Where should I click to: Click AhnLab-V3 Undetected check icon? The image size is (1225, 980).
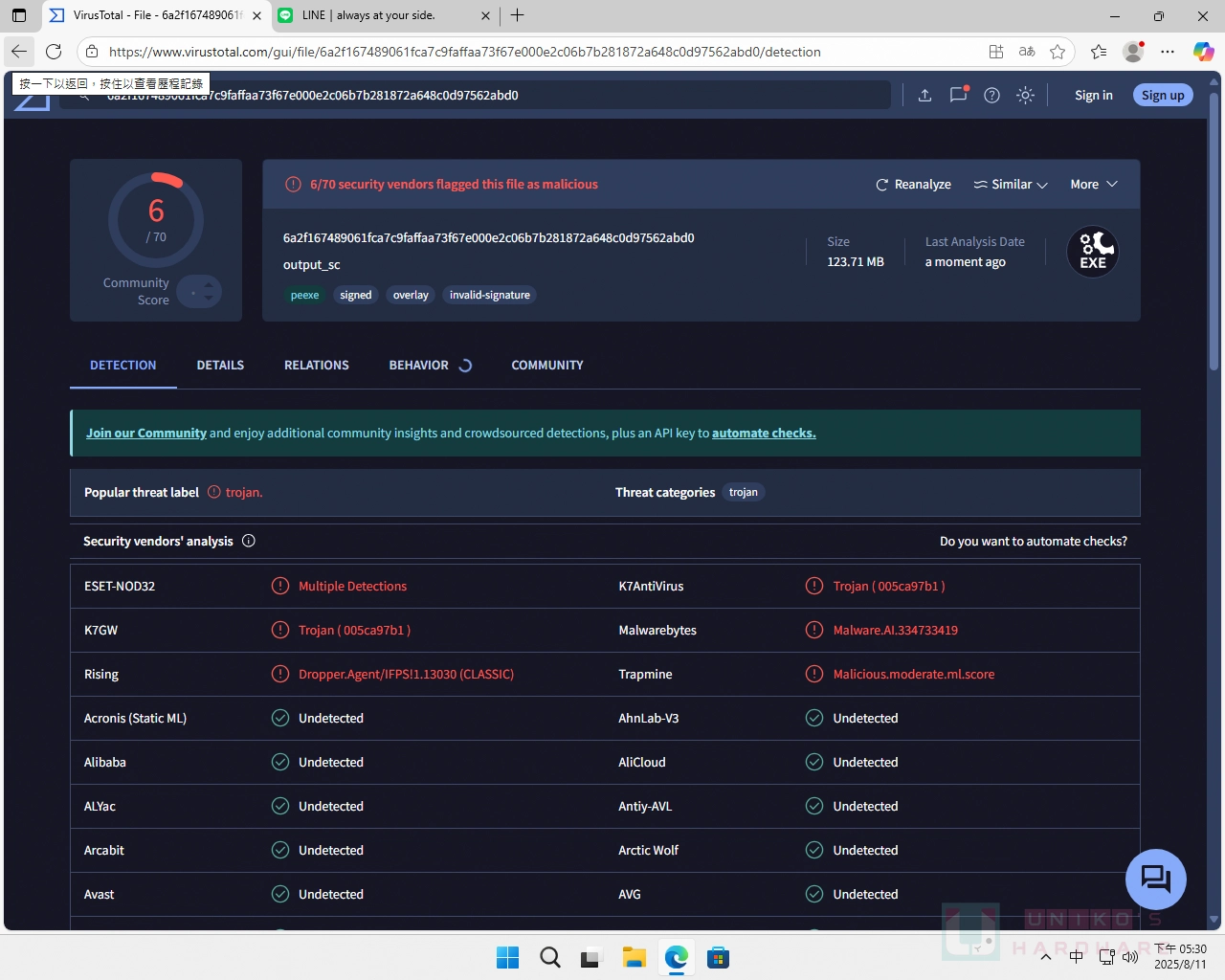(814, 718)
